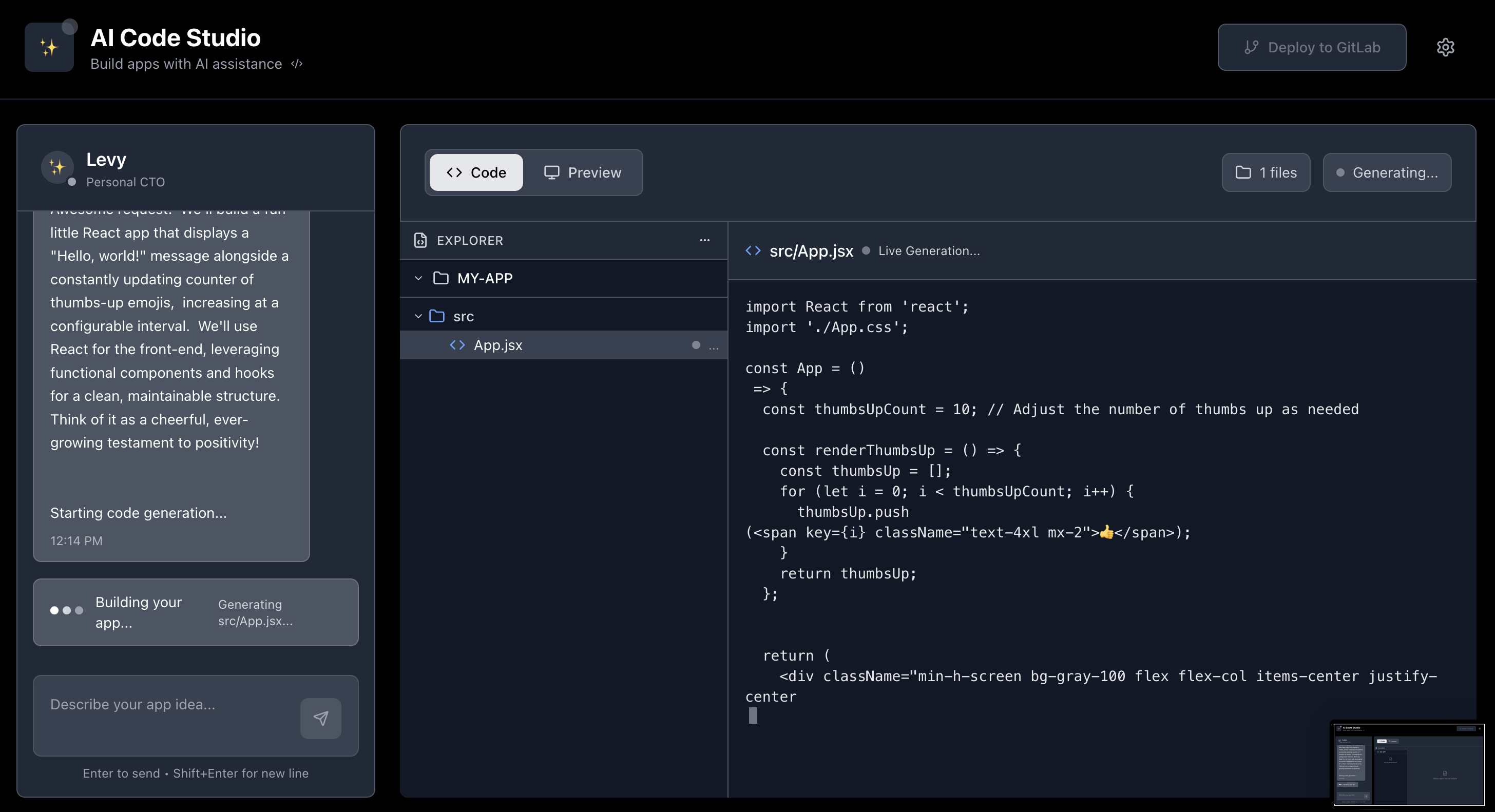The height and width of the screenshot is (812, 1495).
Task: Collapse the MY-APP folder chevron
Action: [x=418, y=279]
